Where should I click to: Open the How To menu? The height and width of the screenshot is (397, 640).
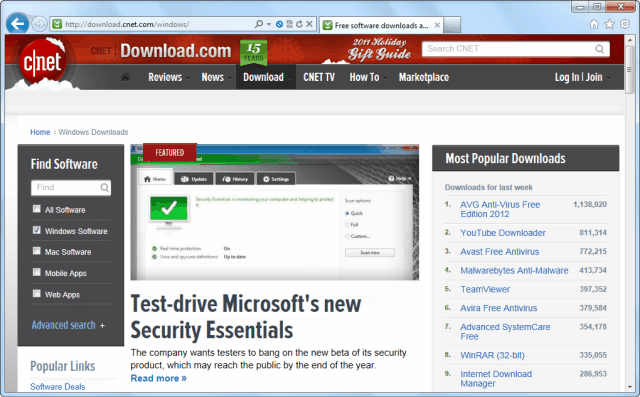(367, 77)
